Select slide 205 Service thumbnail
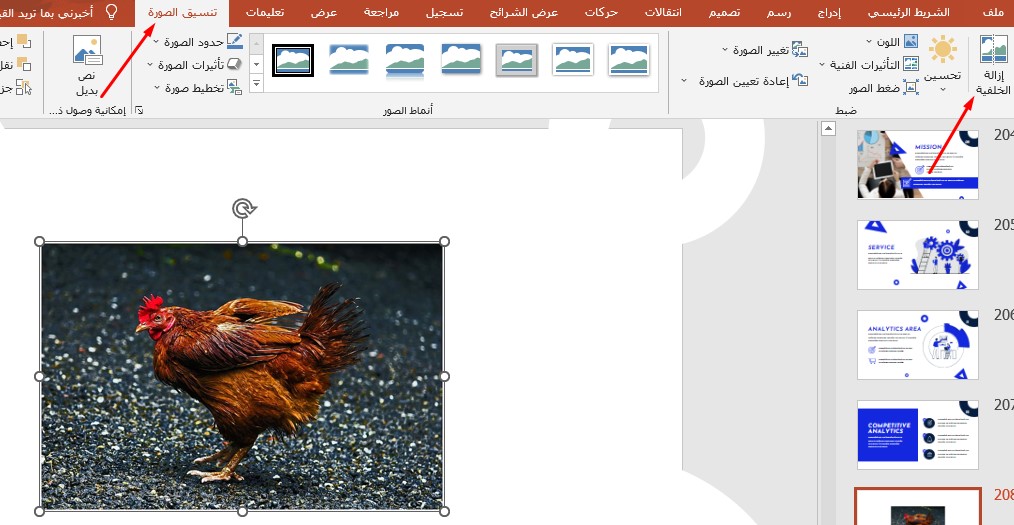 [918, 255]
